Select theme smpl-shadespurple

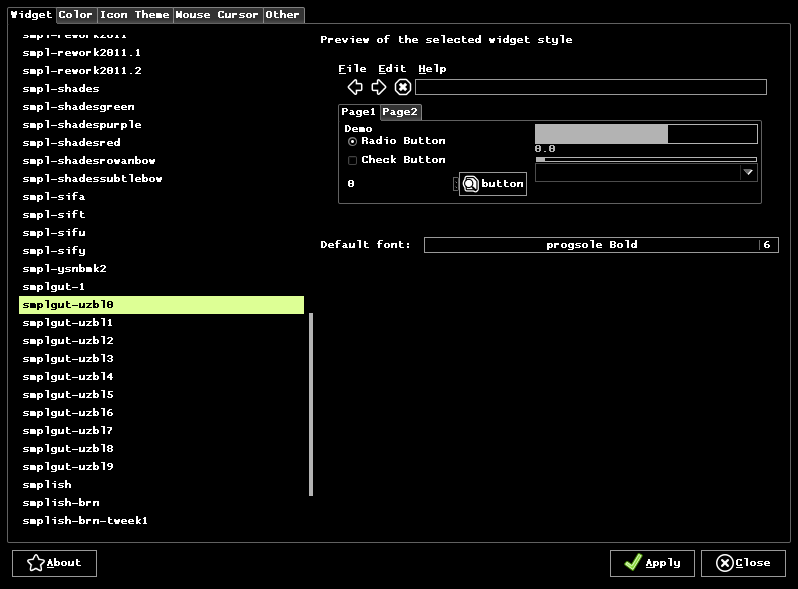point(161,125)
